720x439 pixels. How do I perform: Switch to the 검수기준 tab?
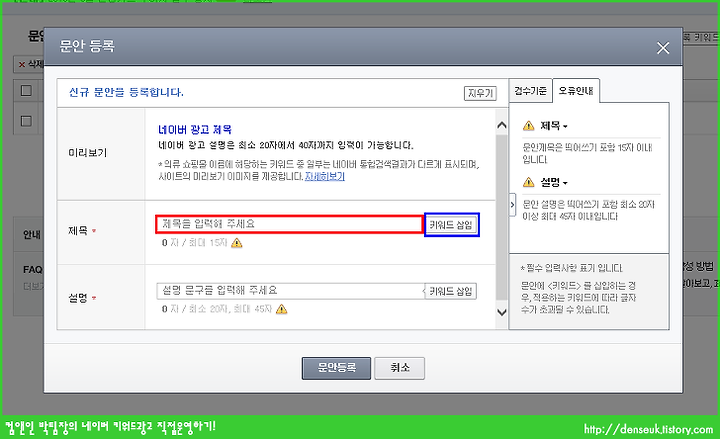coord(530,91)
